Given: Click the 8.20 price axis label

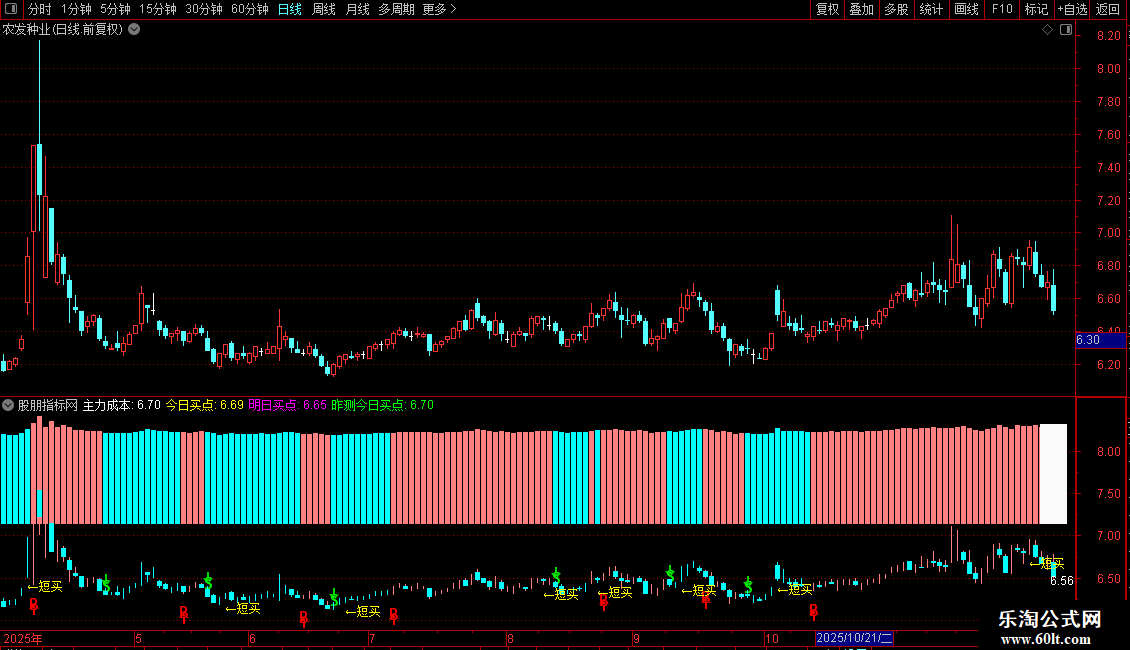Looking at the screenshot, I should (1109, 36).
